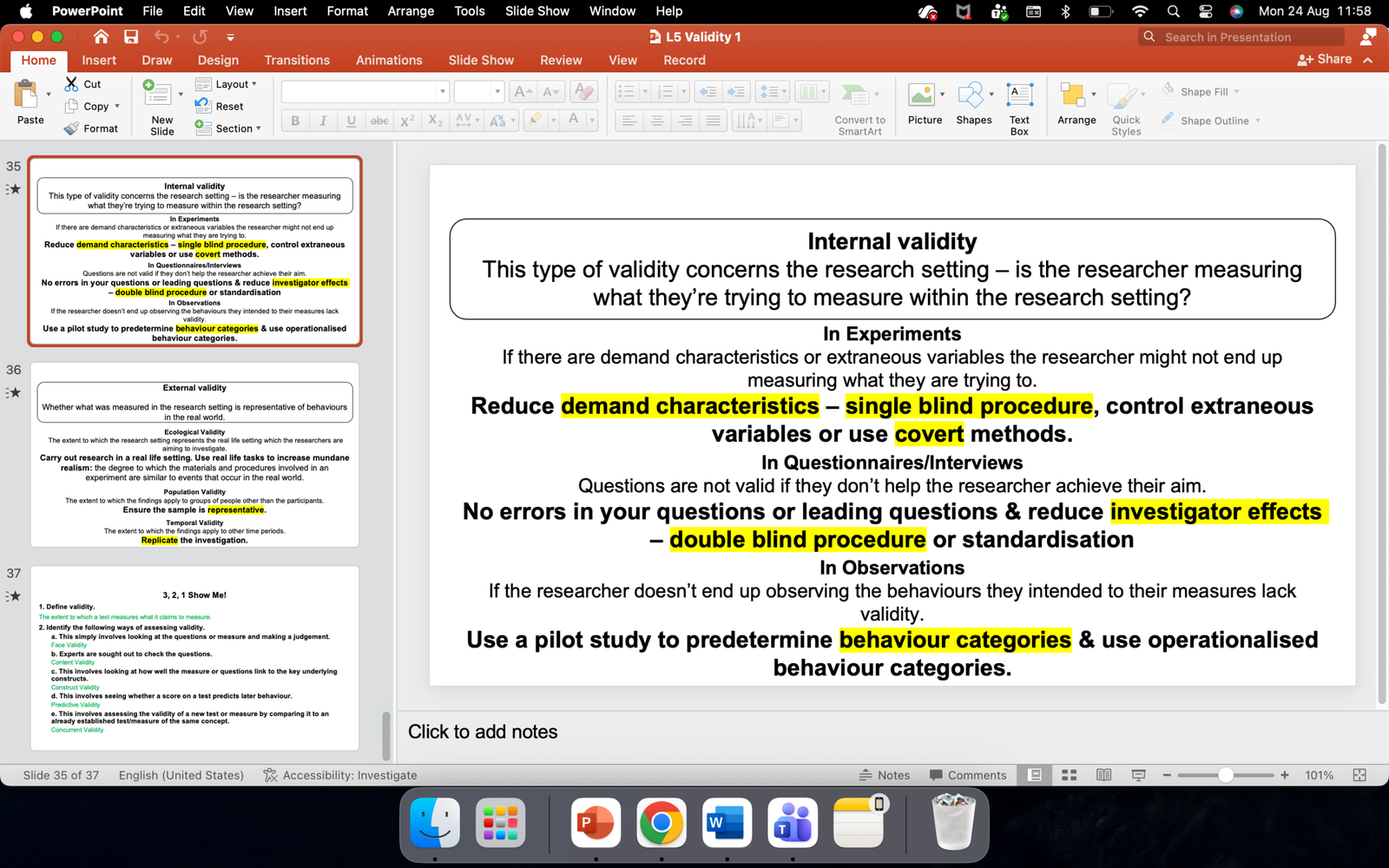Adjust the zoom slider handle
1389x868 pixels.
click(1226, 775)
